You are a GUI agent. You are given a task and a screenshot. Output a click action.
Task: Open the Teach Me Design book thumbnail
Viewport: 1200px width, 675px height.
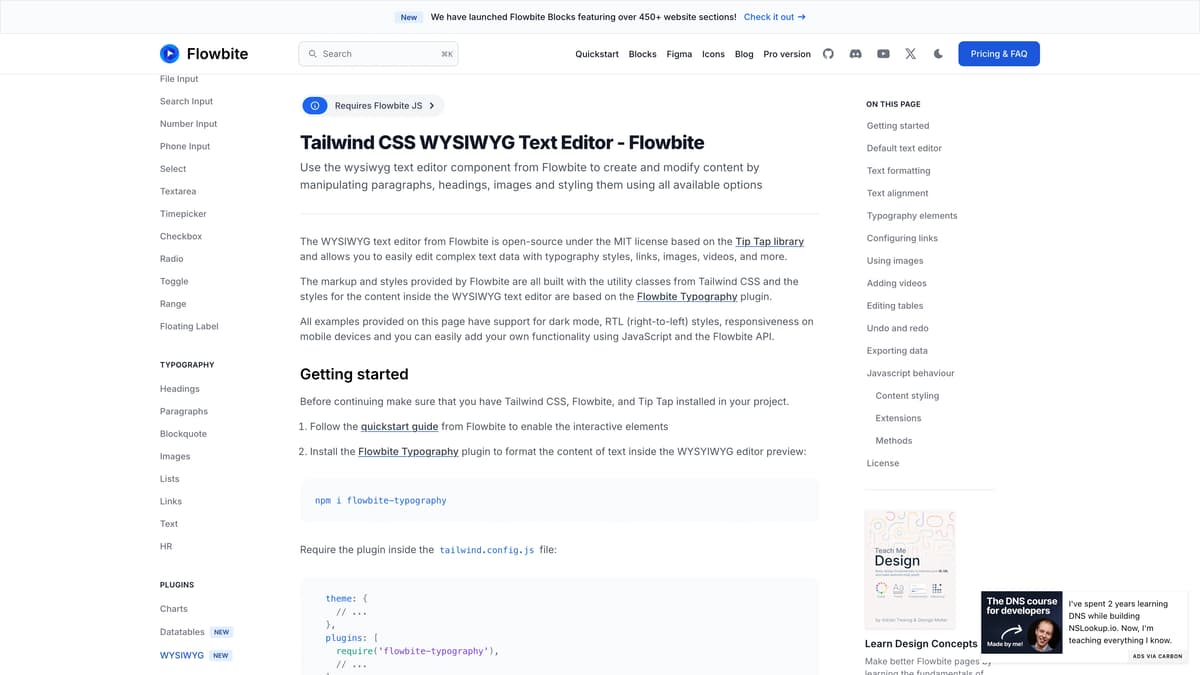(x=909, y=569)
